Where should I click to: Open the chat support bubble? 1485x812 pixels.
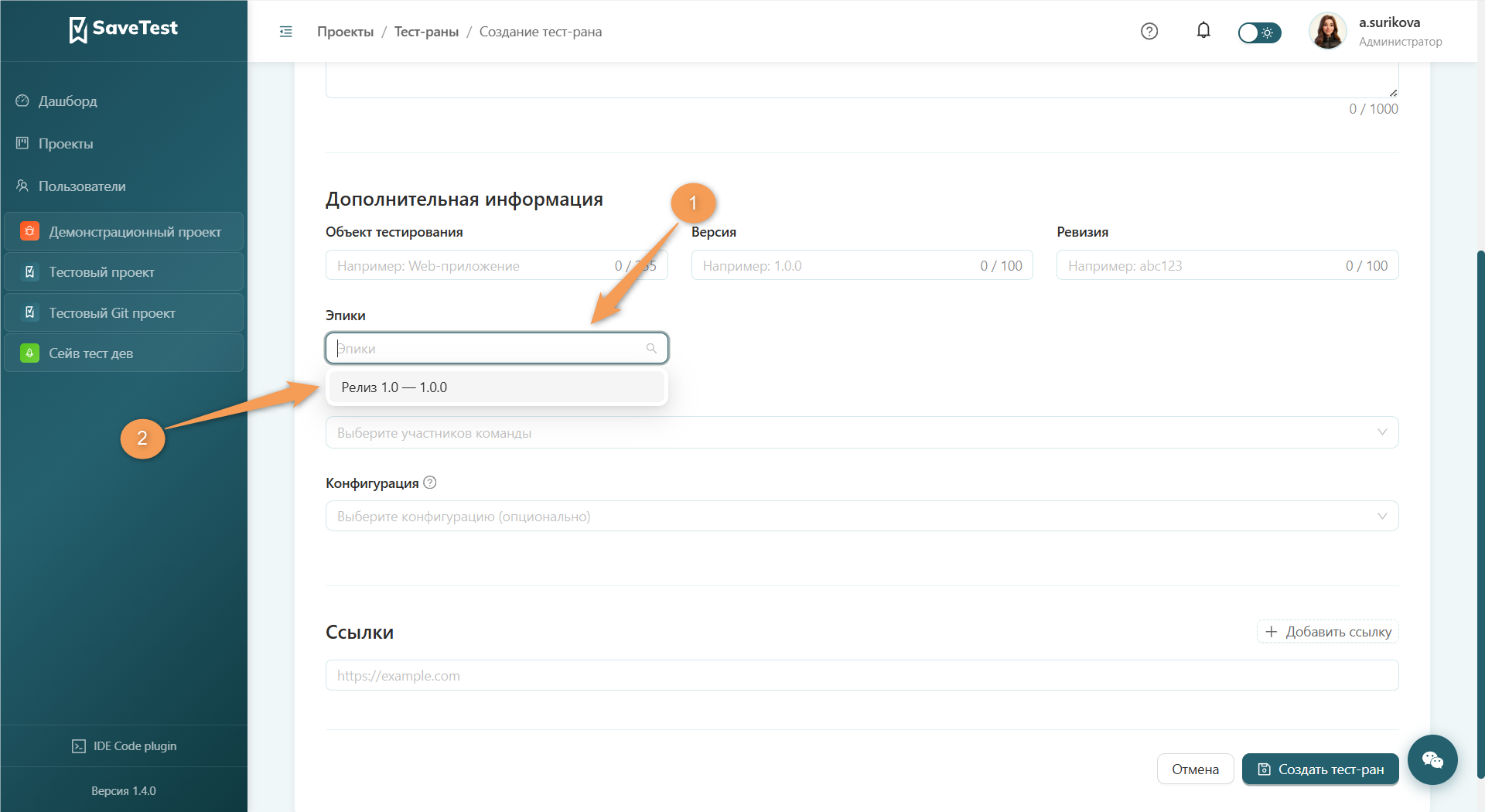click(x=1432, y=759)
